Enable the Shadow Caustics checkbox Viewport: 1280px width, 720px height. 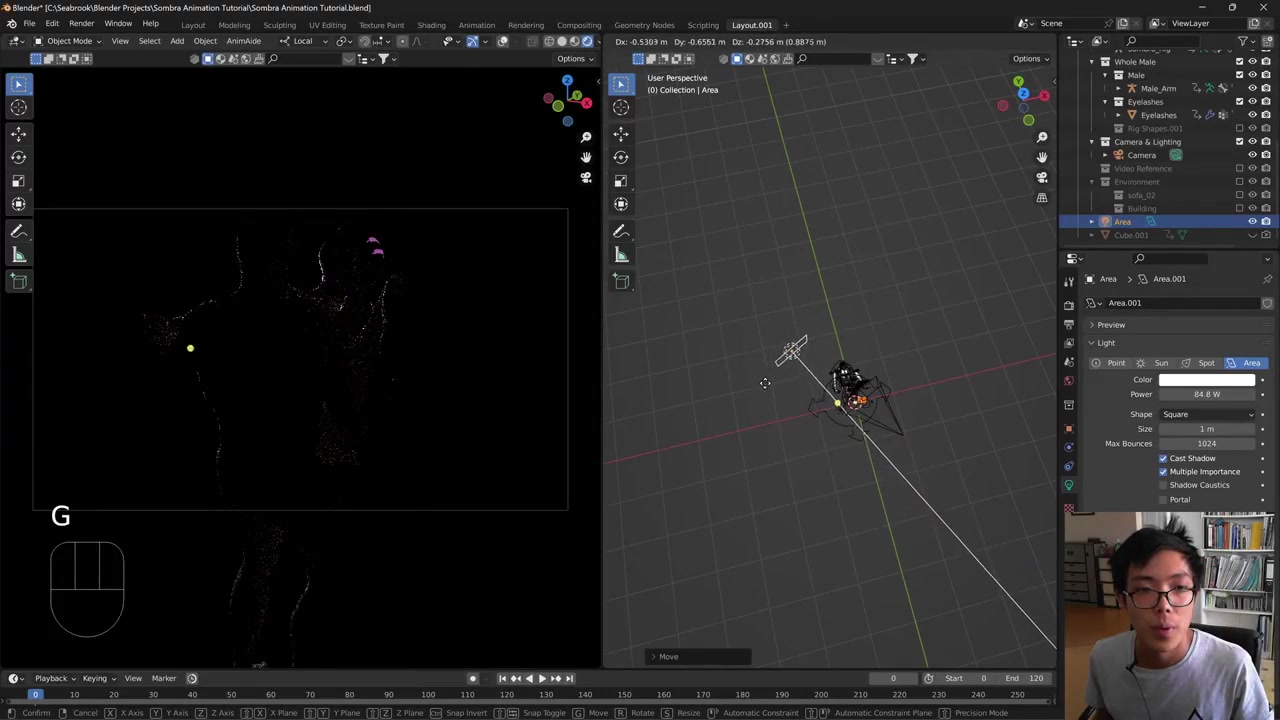tap(1163, 485)
